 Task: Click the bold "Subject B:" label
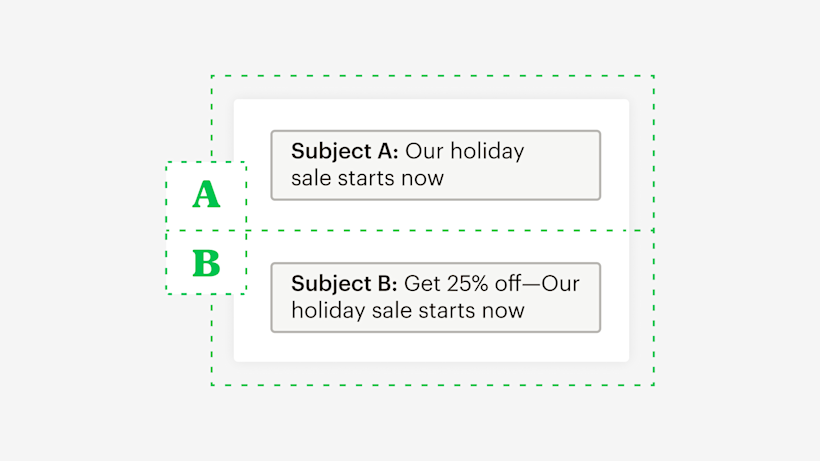(344, 284)
